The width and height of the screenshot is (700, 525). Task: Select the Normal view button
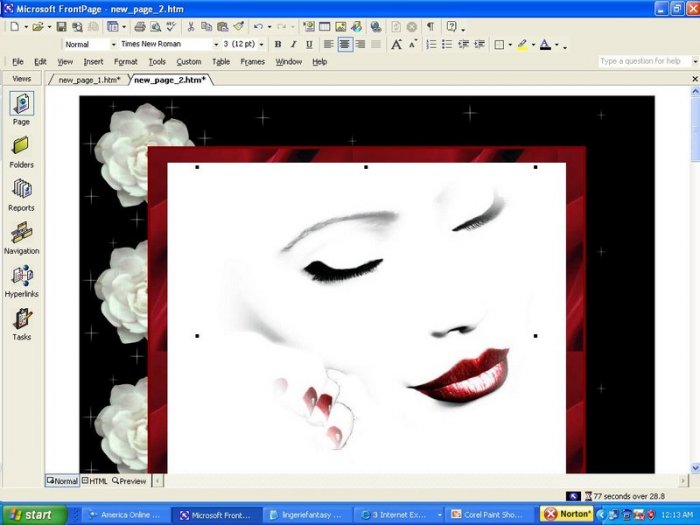point(62,481)
